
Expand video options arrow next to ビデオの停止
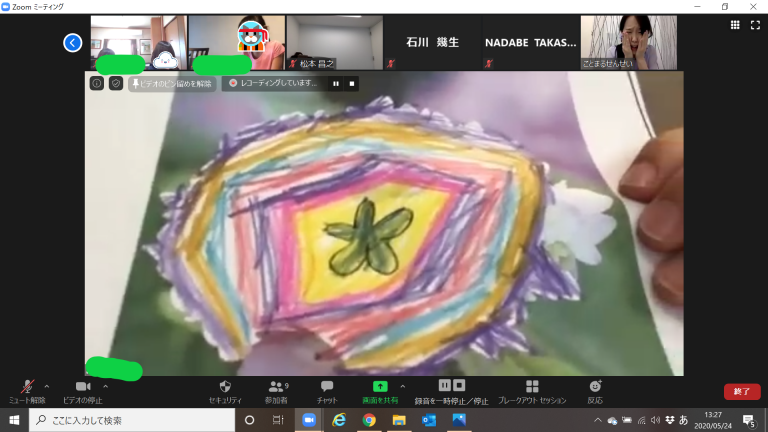coord(105,386)
